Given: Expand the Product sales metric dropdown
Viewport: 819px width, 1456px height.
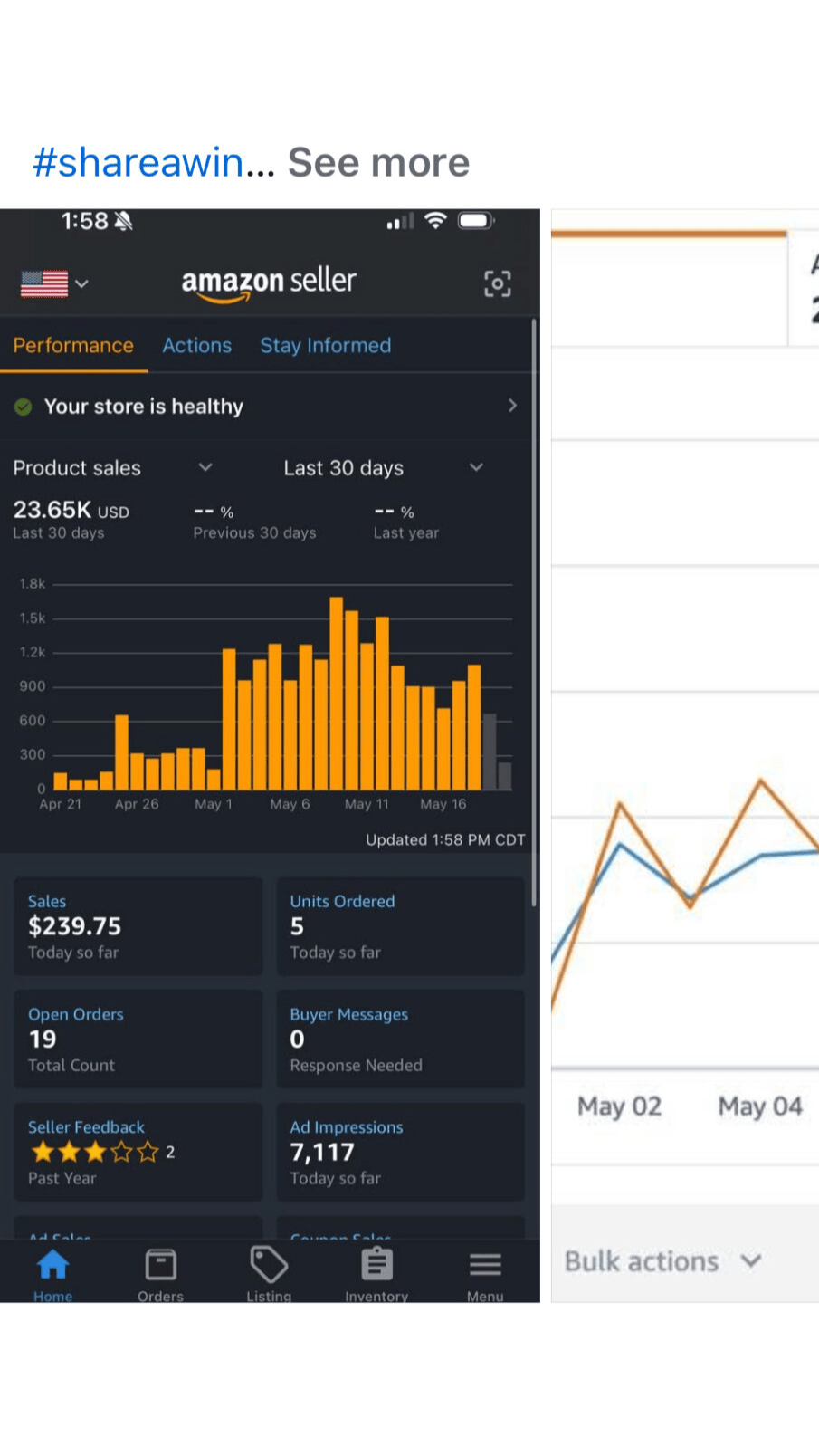Looking at the screenshot, I should tap(205, 467).
